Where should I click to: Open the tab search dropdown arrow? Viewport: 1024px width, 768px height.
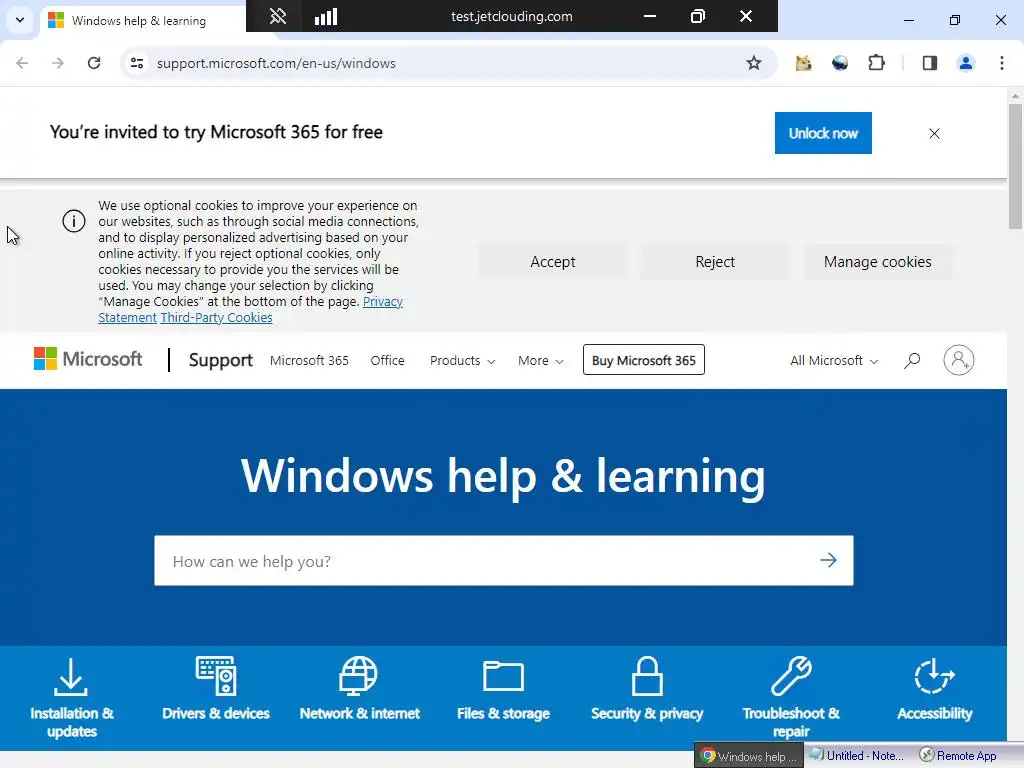click(x=20, y=20)
